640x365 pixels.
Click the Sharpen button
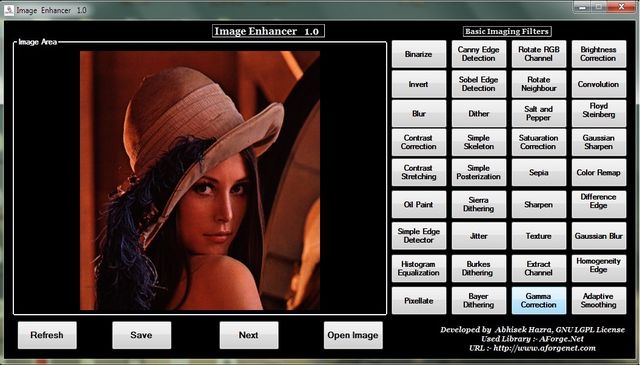click(x=539, y=204)
